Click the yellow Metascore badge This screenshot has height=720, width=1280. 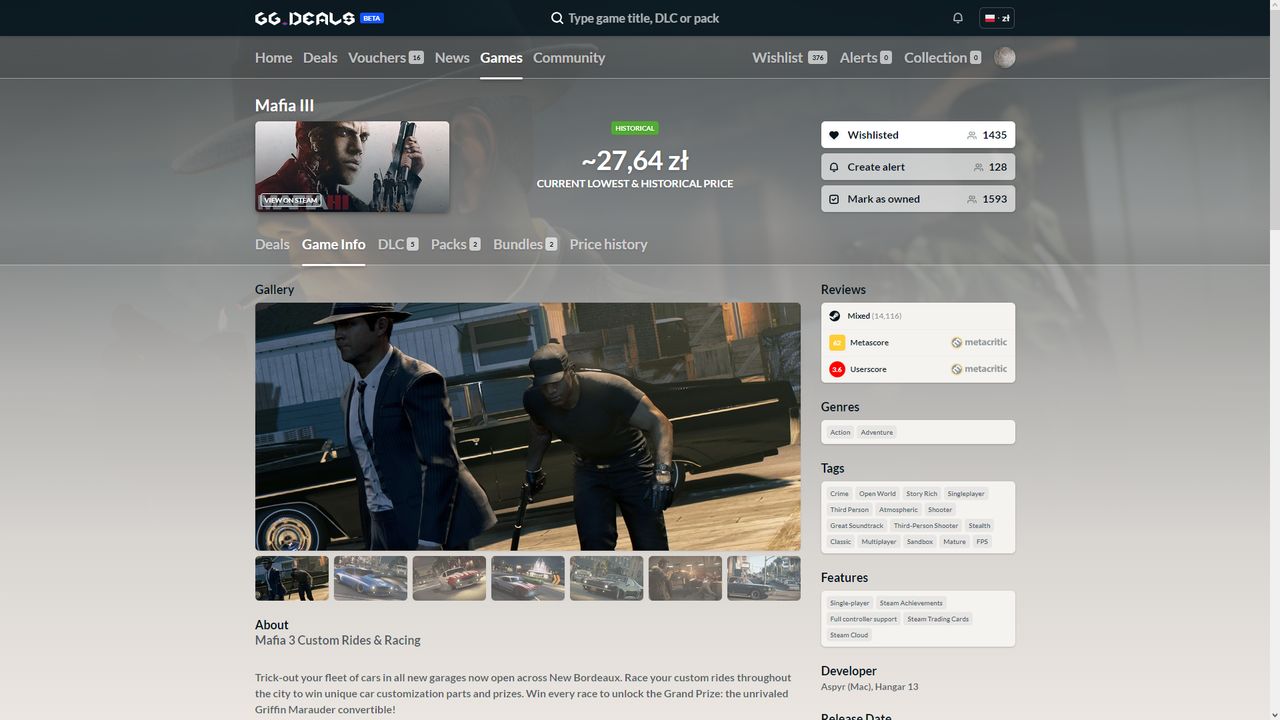837,343
